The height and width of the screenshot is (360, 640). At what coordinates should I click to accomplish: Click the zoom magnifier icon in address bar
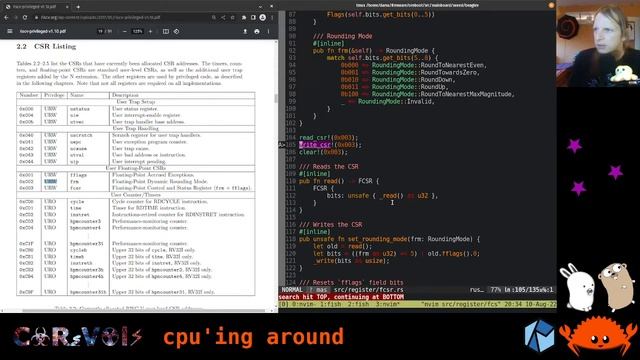[x=214, y=18]
